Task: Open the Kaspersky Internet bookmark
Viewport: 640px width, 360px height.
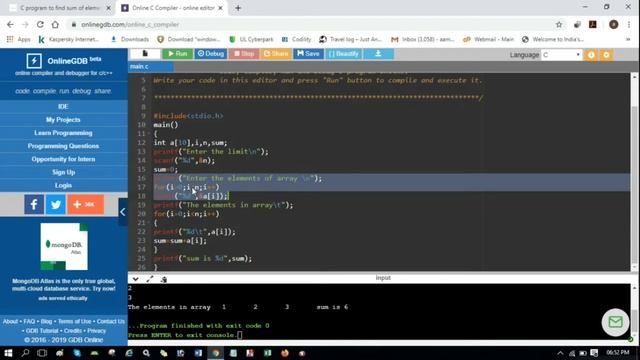Action: [x=69, y=39]
